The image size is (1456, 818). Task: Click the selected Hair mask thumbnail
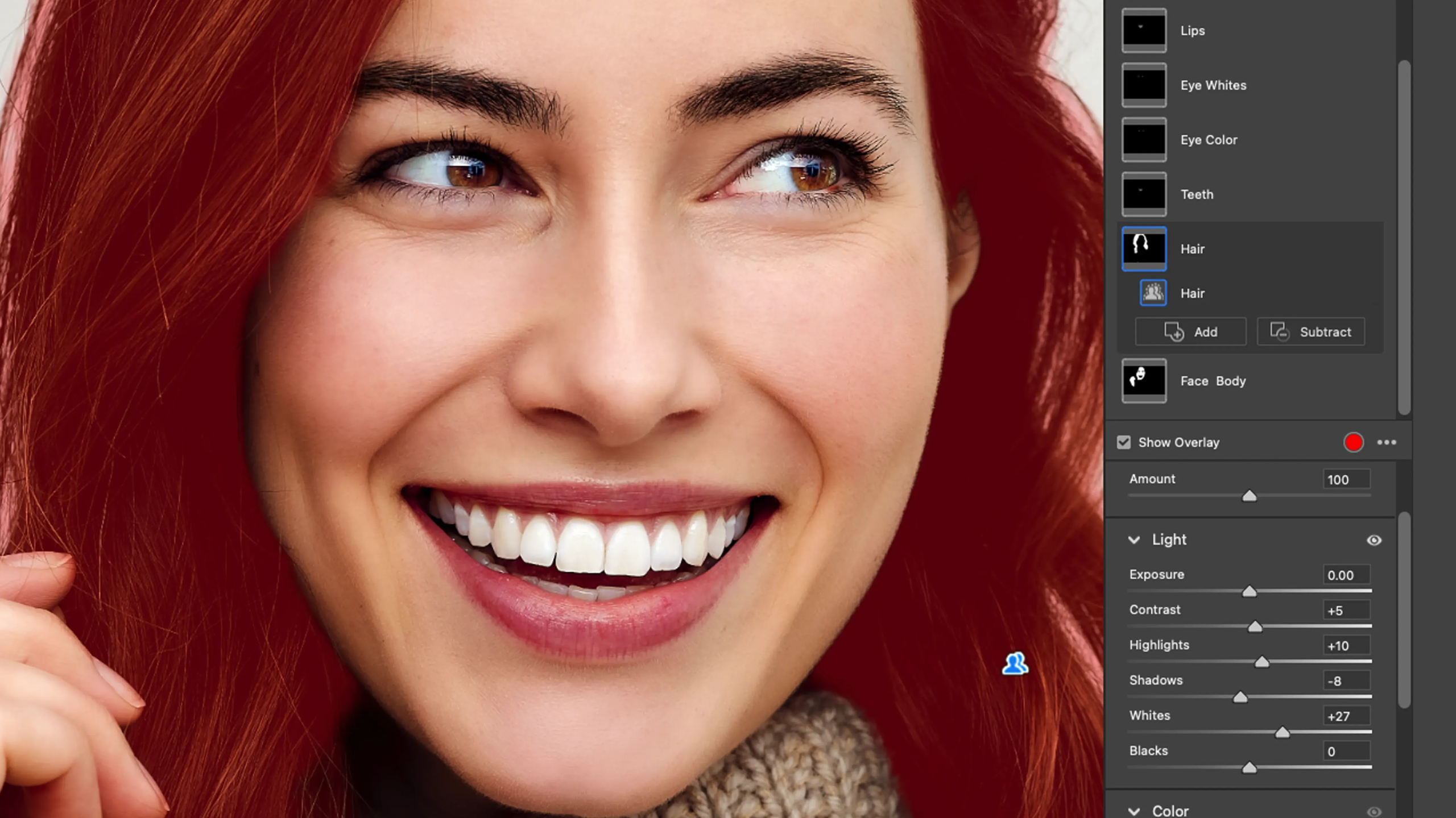coord(1144,248)
